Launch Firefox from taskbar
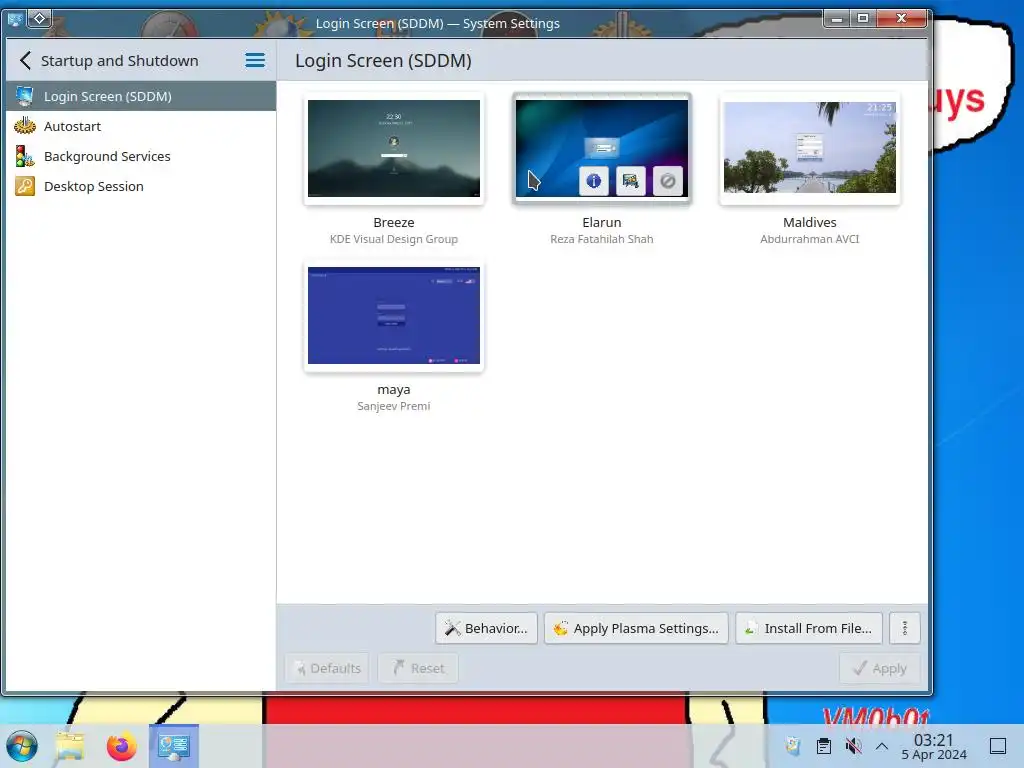The image size is (1024, 768). click(x=121, y=746)
